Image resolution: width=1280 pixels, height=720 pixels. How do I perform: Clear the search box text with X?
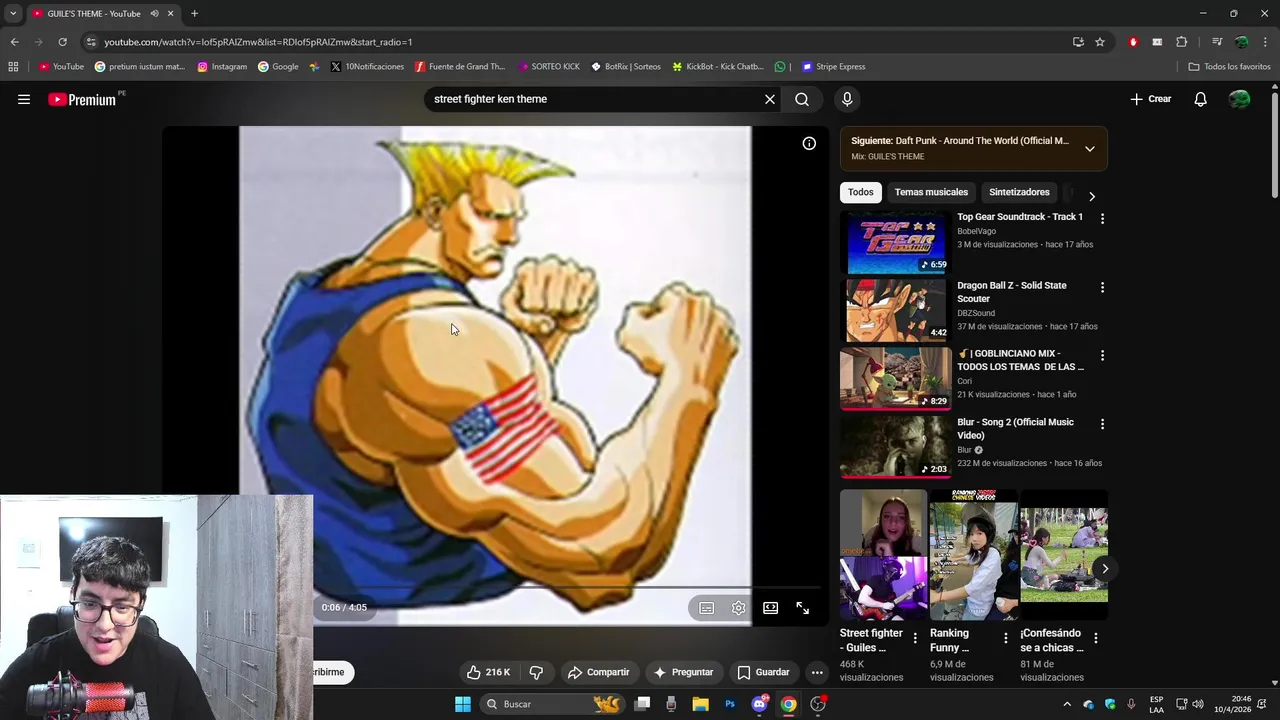(770, 99)
